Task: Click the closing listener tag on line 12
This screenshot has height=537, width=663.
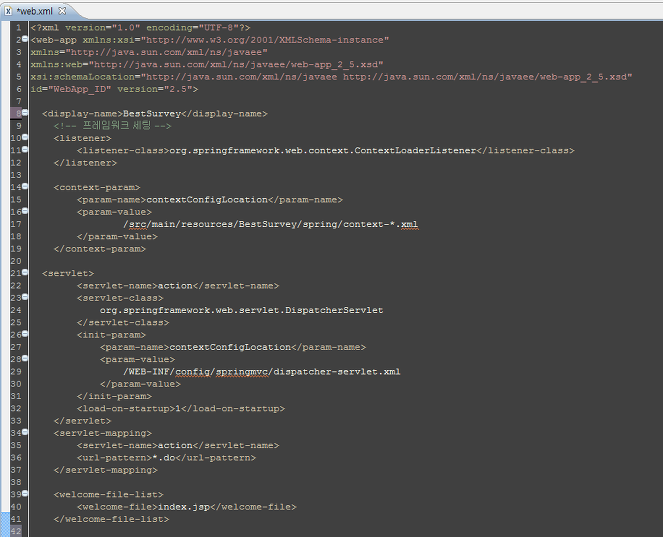Action: click(85, 163)
